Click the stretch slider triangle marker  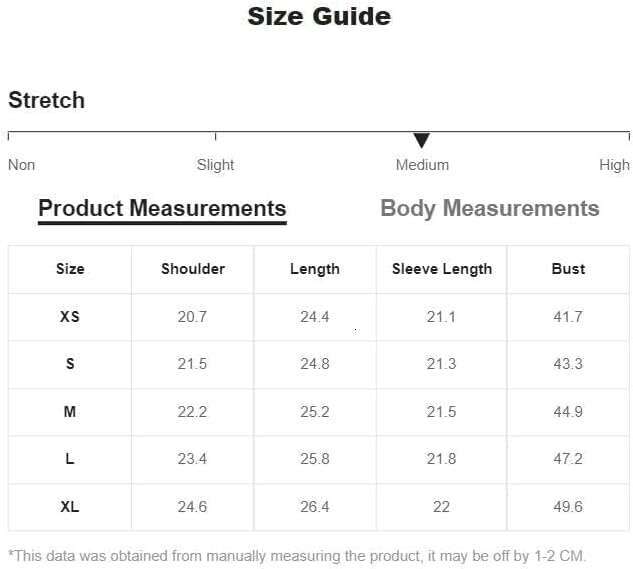[x=421, y=140]
